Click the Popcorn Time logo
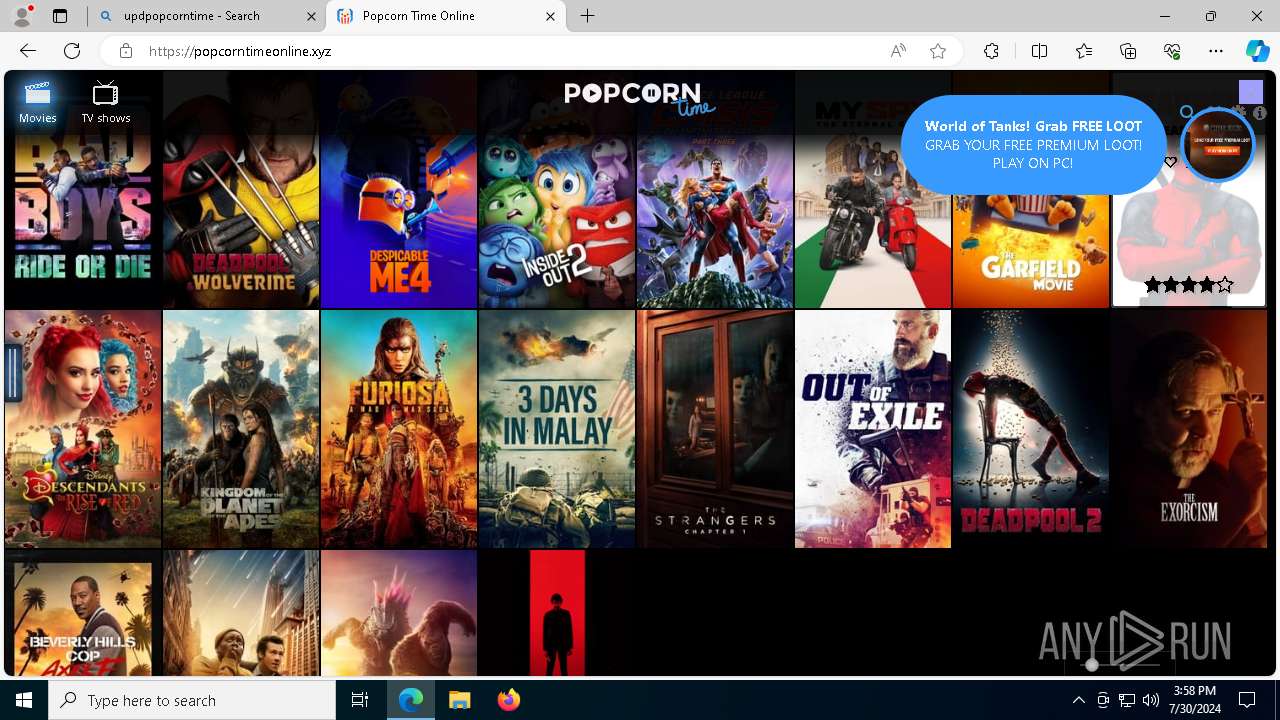This screenshot has height=720, width=1280. coord(640,98)
